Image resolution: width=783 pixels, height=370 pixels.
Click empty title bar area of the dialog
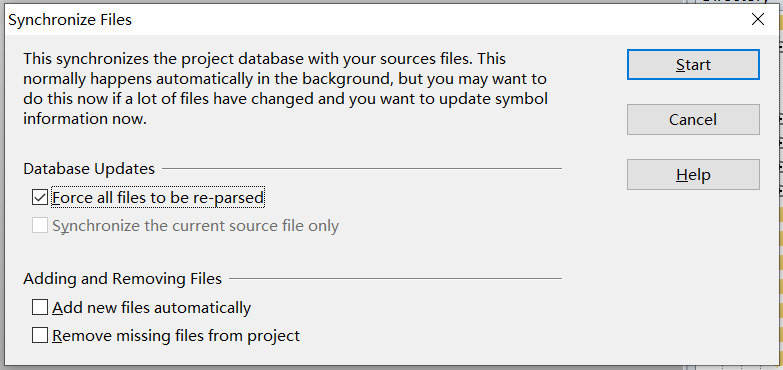[x=439, y=19]
